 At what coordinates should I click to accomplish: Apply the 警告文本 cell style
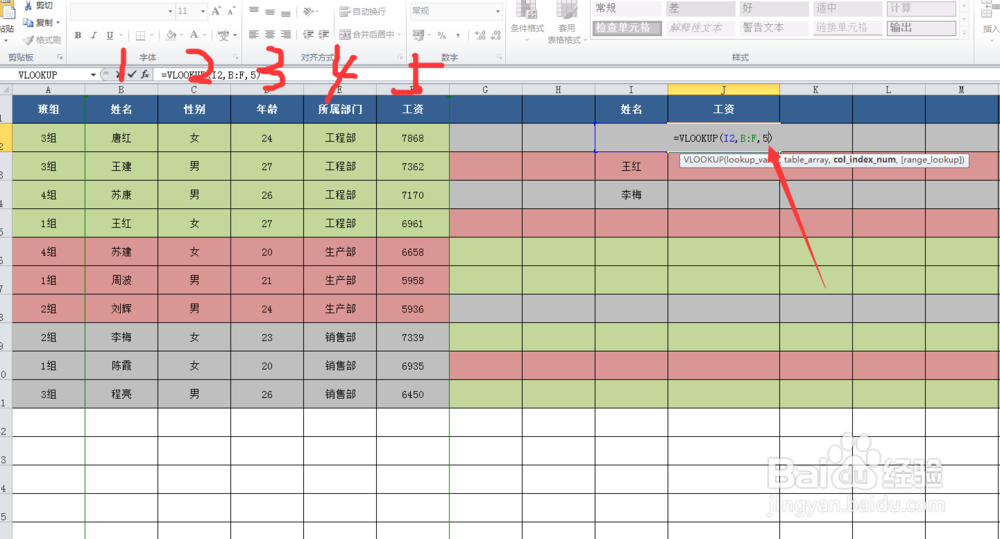(774, 28)
